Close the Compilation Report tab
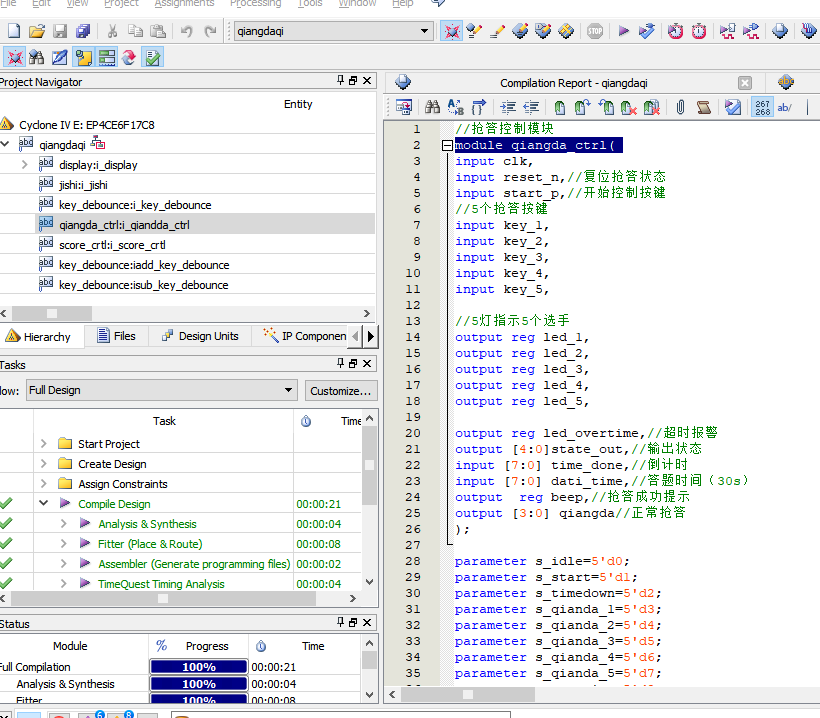Image resolution: width=820 pixels, height=718 pixels. (x=744, y=83)
